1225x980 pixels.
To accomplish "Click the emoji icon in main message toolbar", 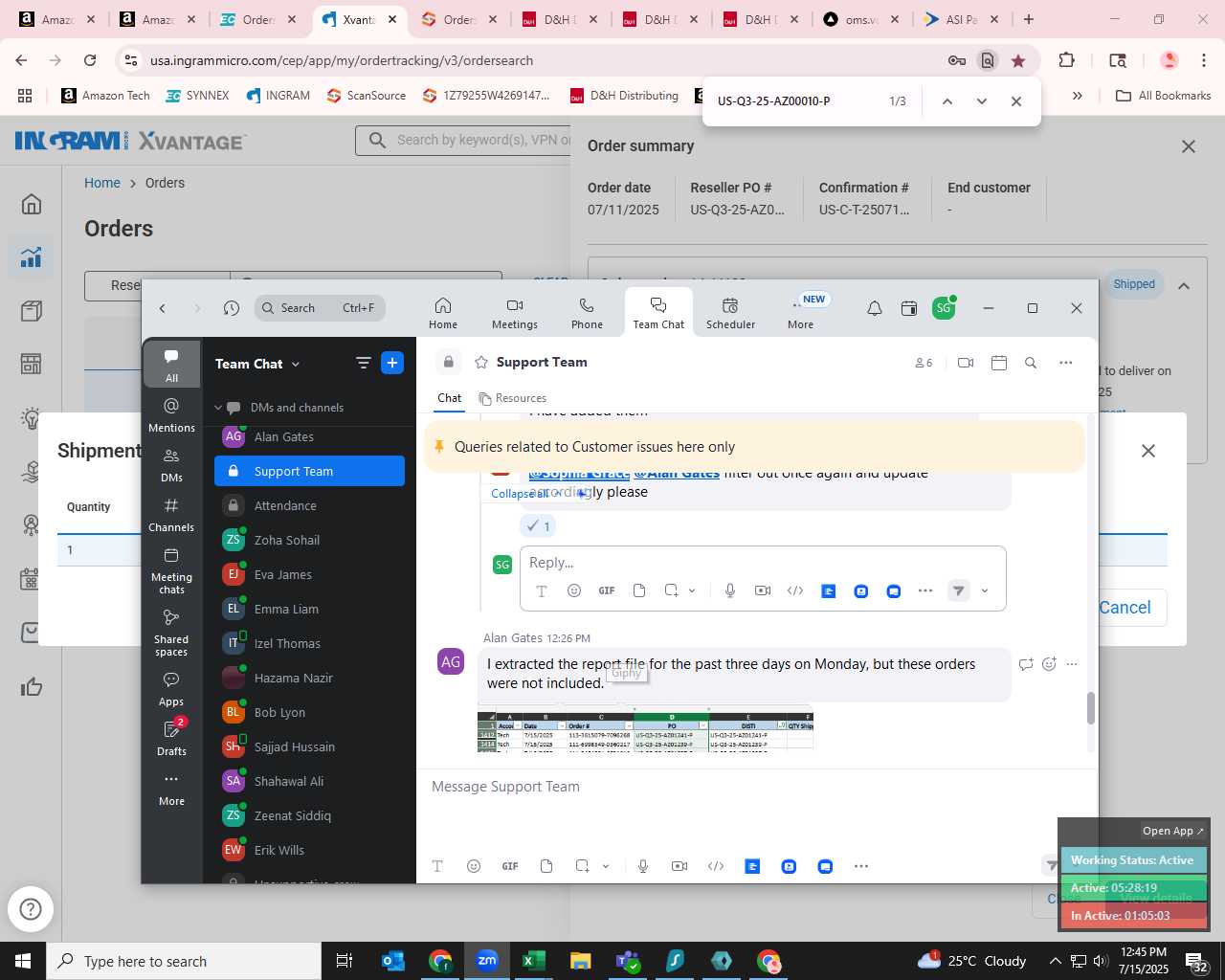I will (x=474, y=866).
